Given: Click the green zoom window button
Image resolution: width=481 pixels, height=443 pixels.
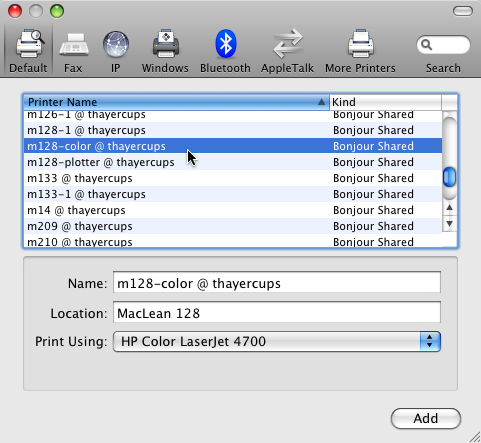Looking at the screenshot, I should (x=57, y=11).
